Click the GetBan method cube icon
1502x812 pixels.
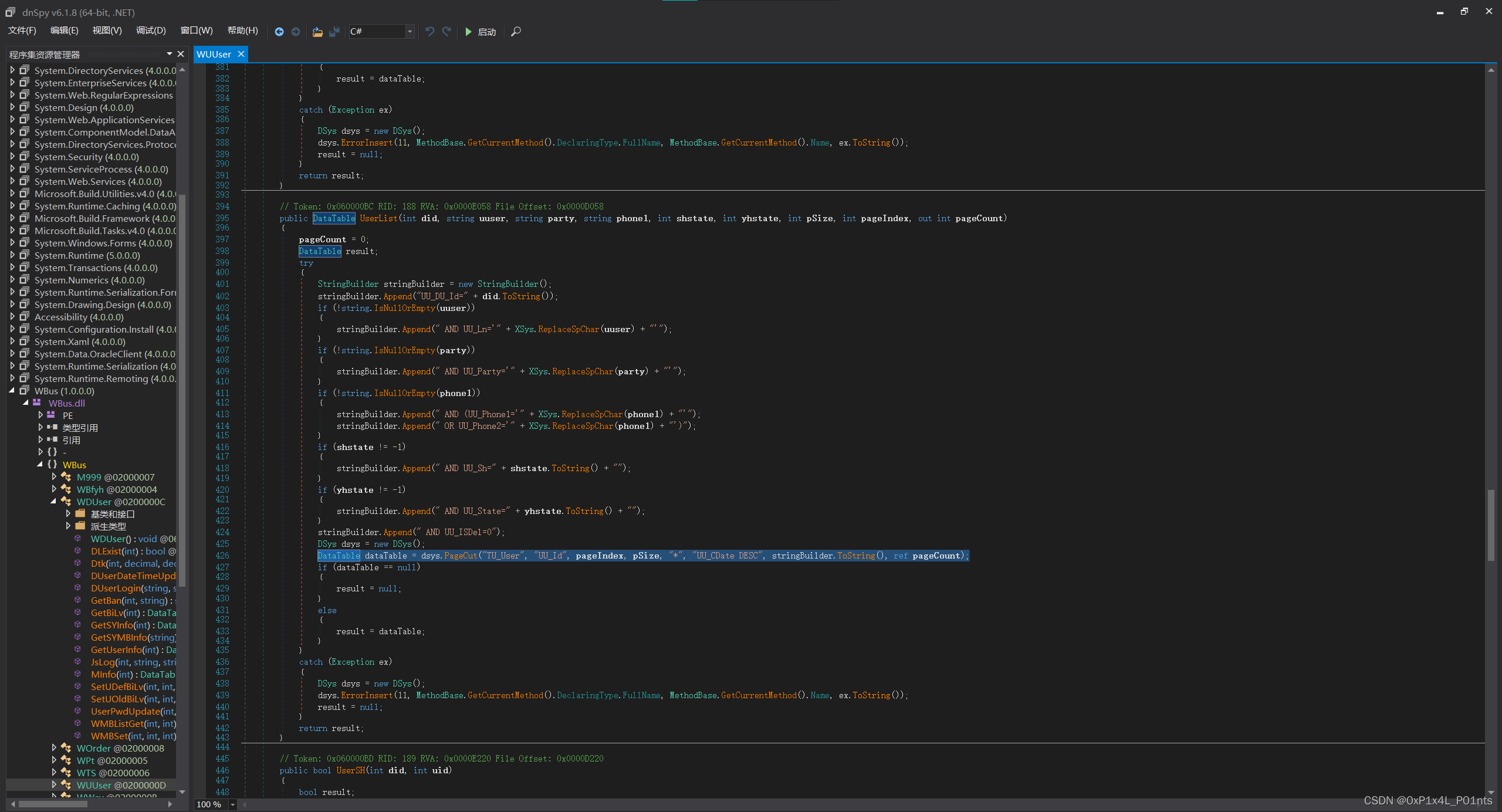[77, 600]
